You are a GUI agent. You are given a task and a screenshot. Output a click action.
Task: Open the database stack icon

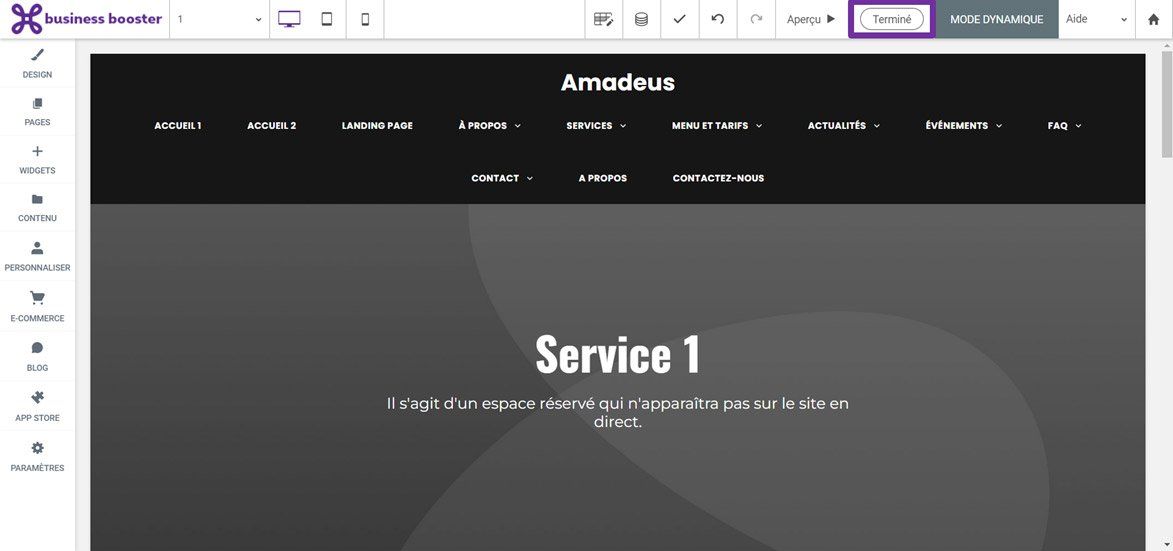641,19
